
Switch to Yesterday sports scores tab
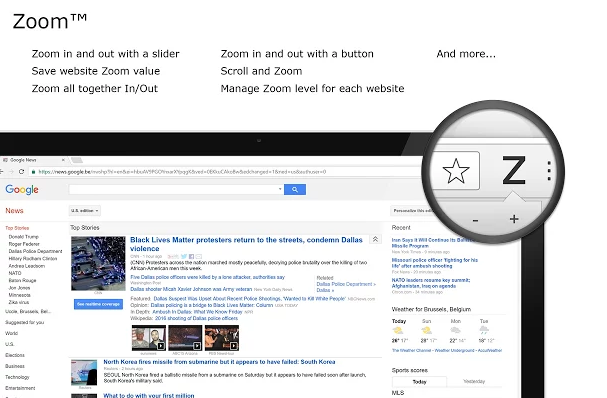pos(474,381)
